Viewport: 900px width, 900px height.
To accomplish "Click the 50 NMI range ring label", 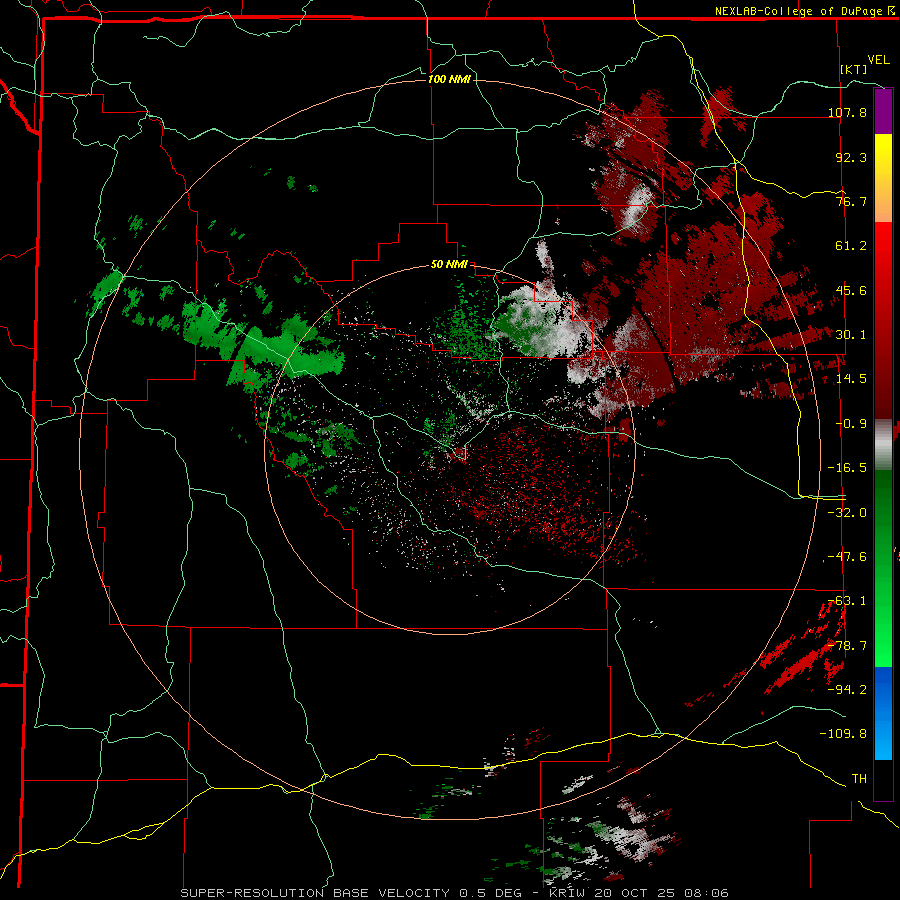I will (449, 264).
